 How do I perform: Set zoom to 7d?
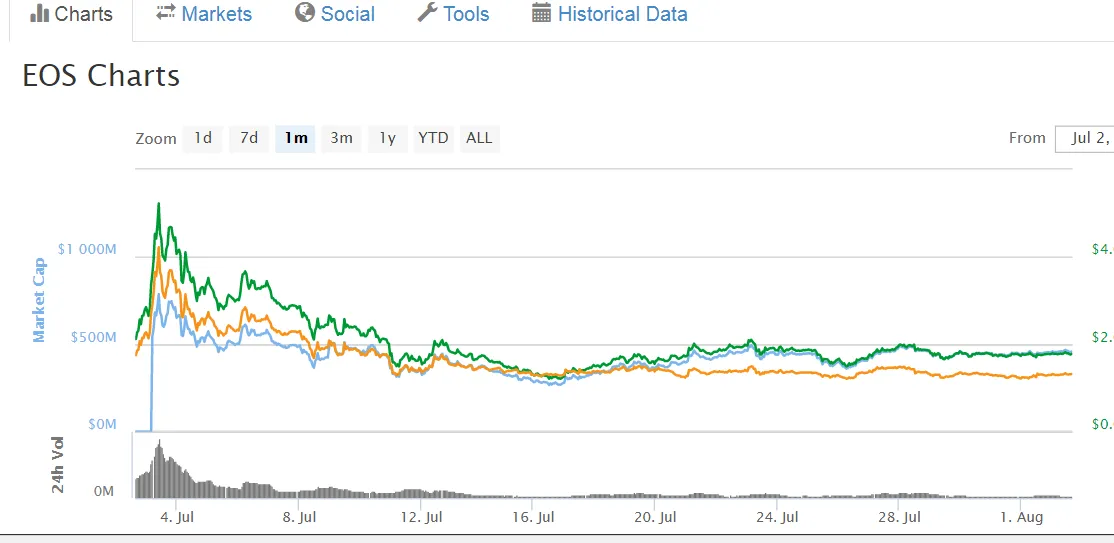click(x=249, y=139)
